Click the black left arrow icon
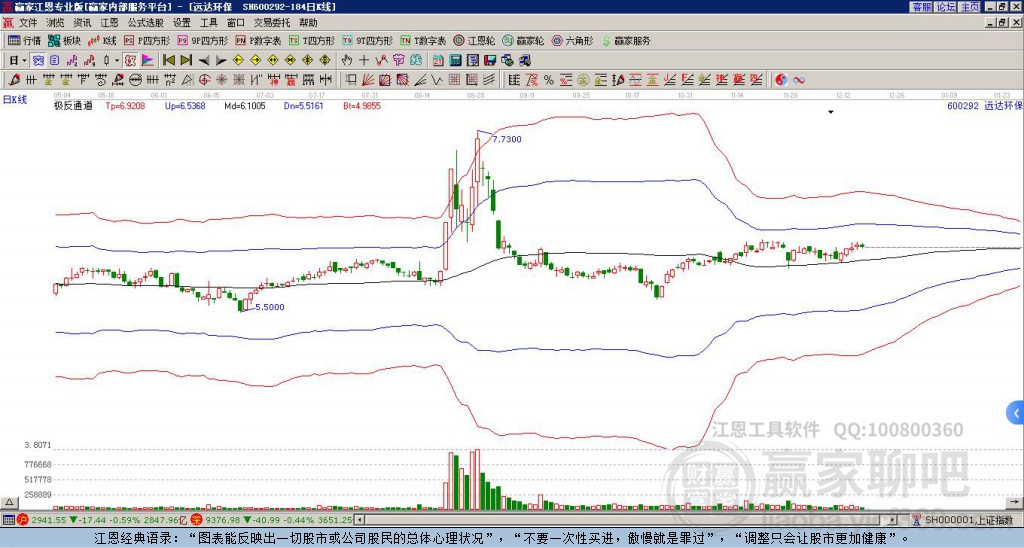Viewport: 1024px width, 548px height. pos(204,61)
